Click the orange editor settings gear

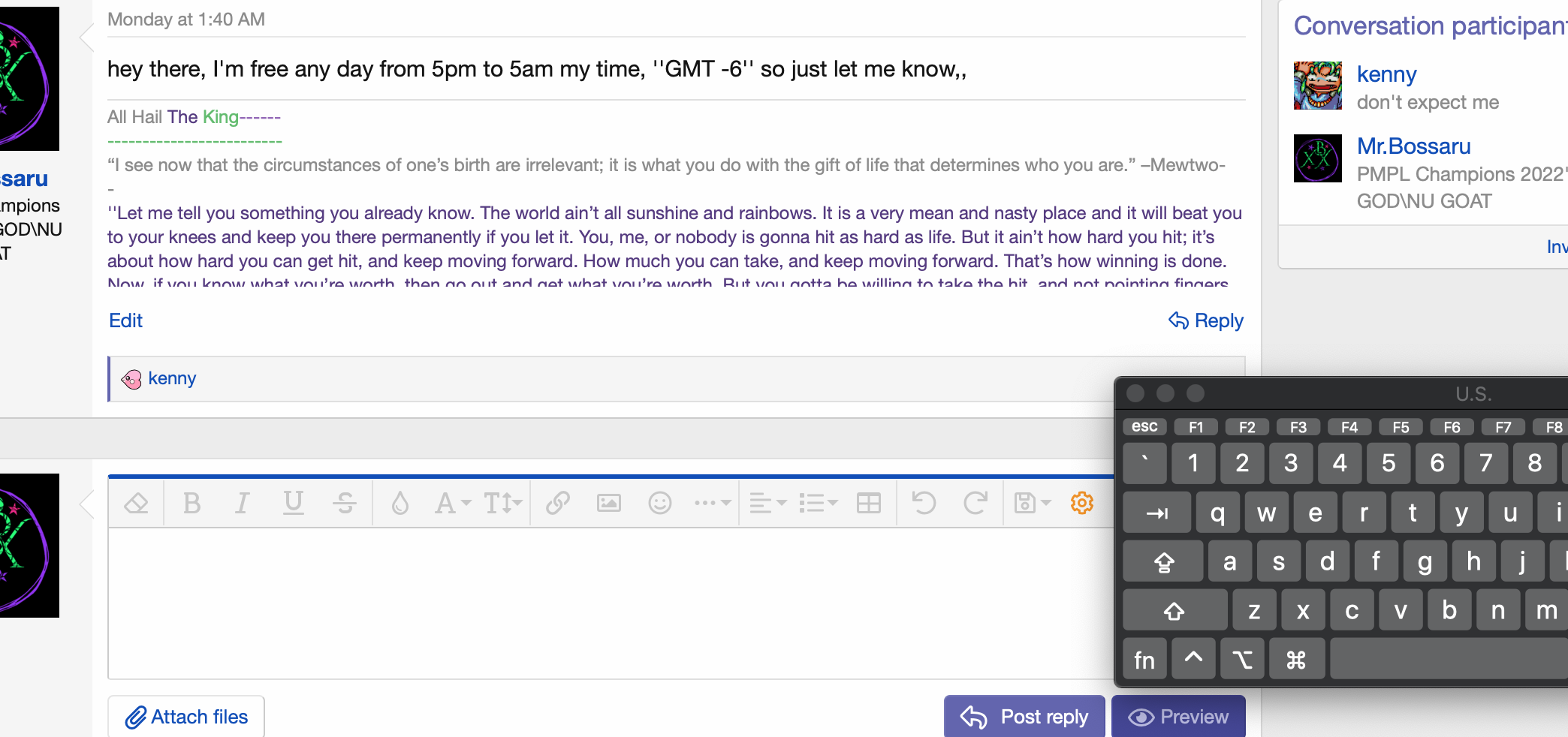pyautogui.click(x=1081, y=503)
